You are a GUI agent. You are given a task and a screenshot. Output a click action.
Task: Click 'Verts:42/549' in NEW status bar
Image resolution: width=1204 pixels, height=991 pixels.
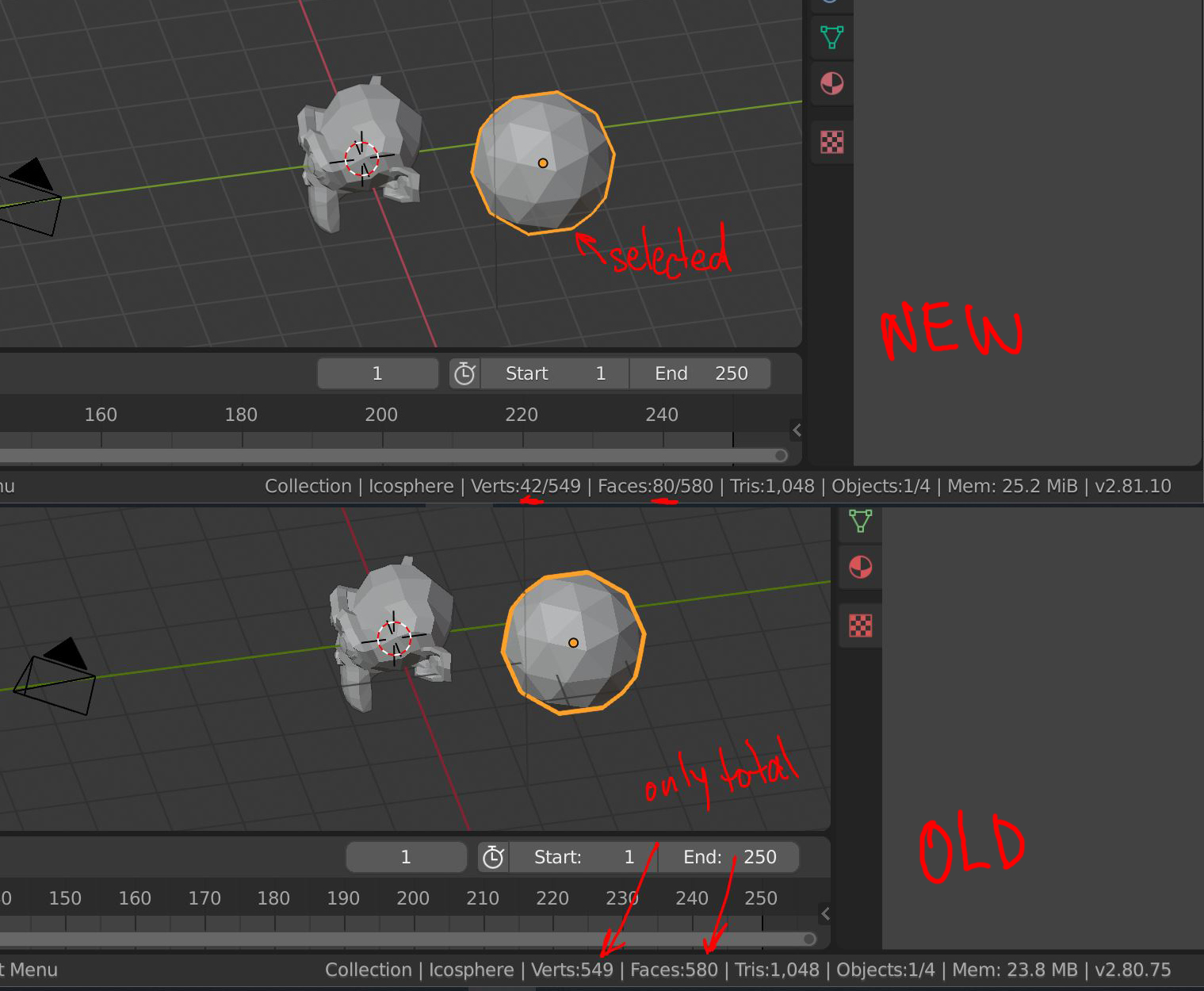point(526,486)
